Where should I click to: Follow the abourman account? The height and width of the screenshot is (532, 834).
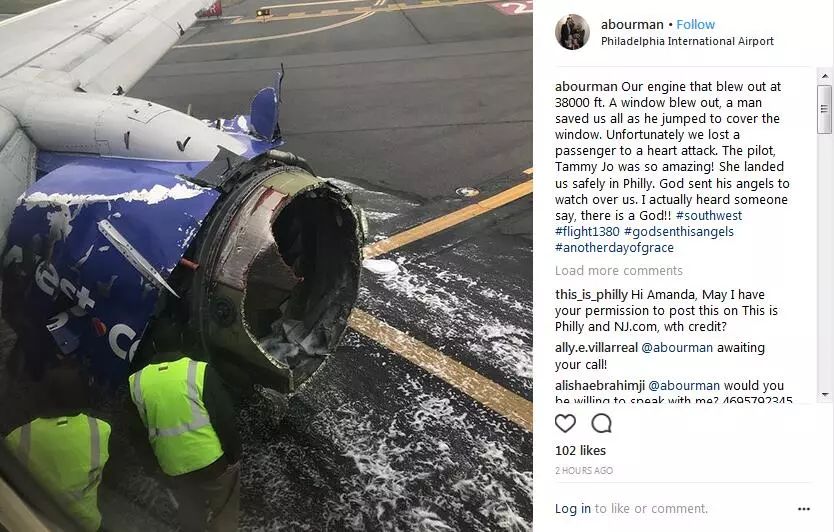coord(695,24)
